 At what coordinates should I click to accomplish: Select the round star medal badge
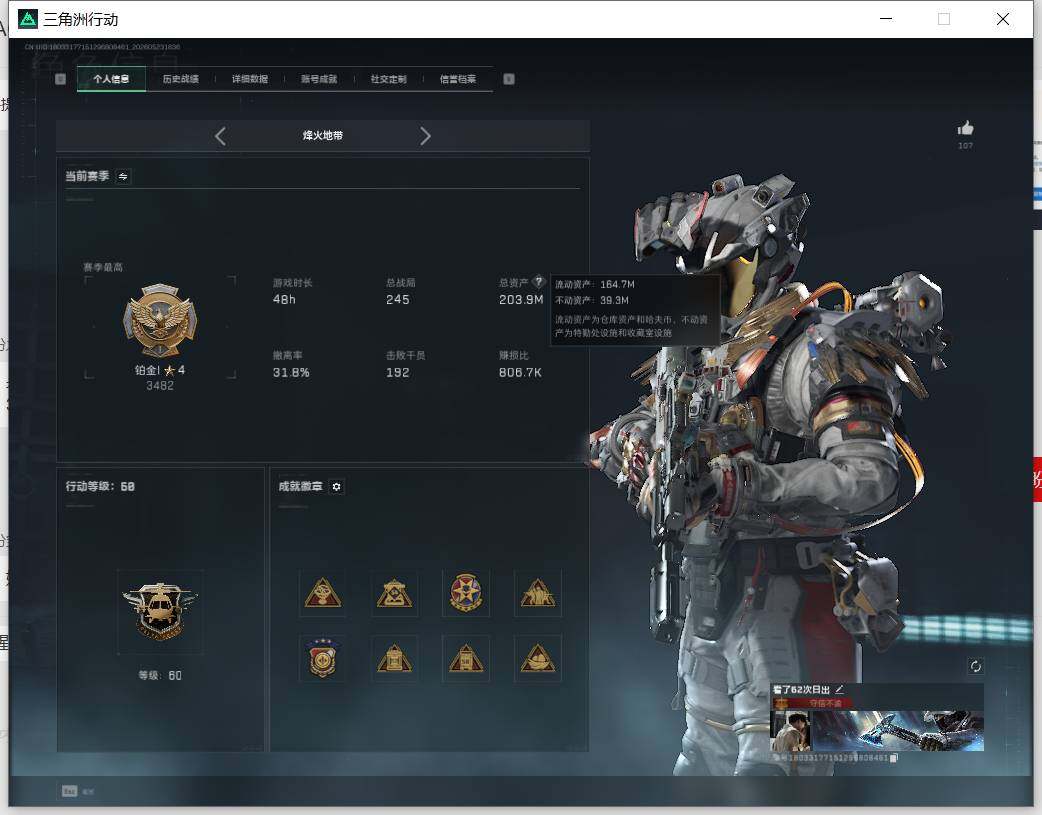[467, 593]
